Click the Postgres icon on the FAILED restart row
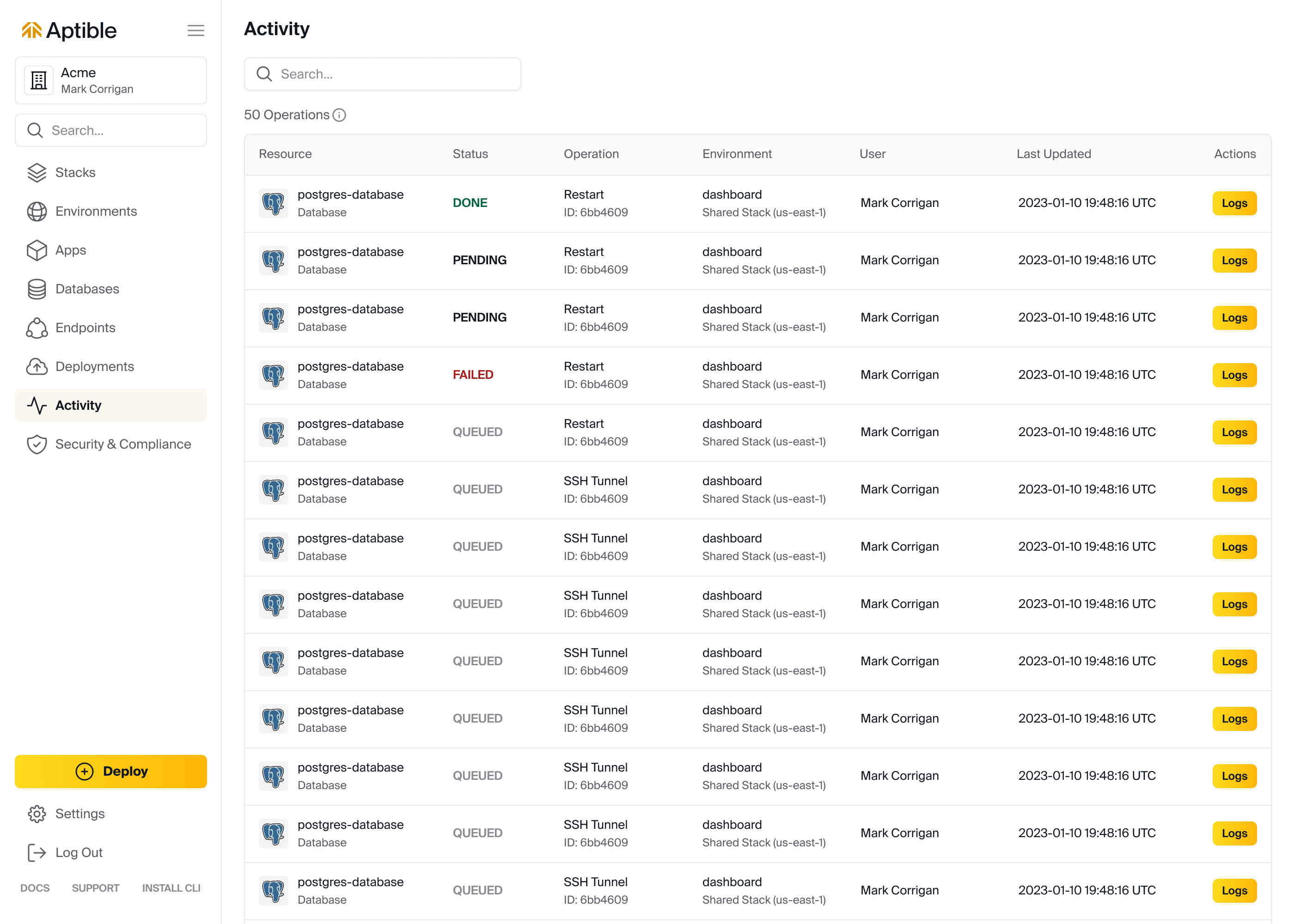Screen dimensions: 1294x924 [274, 375]
